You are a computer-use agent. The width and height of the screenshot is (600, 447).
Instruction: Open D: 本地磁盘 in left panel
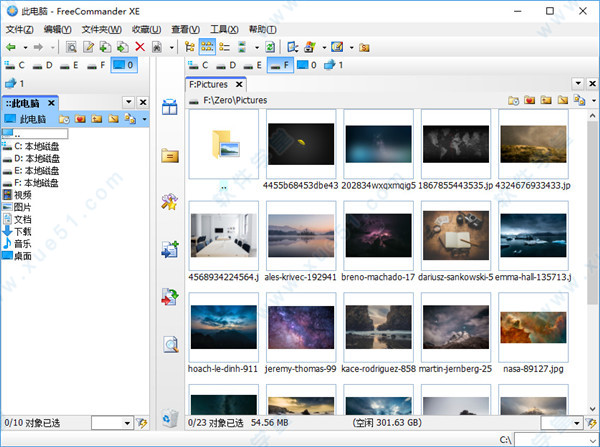point(36,158)
